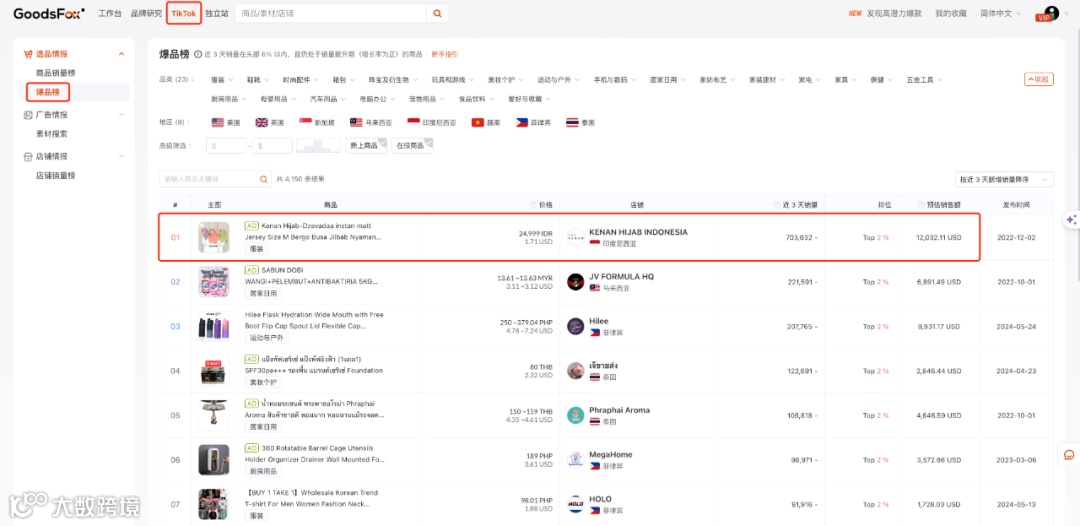The width and height of the screenshot is (1080, 526).
Task: Click the top search magnifier button
Action: 437,13
